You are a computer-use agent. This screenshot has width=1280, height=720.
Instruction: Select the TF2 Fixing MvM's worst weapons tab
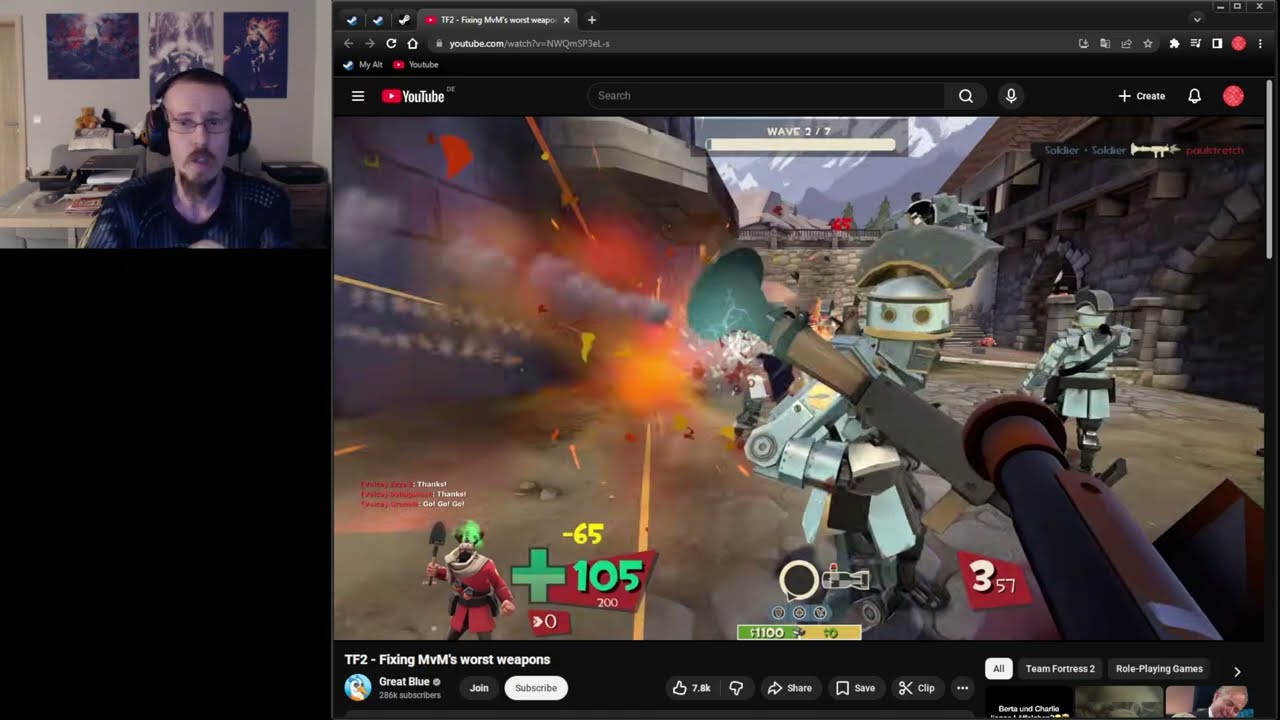[497, 20]
